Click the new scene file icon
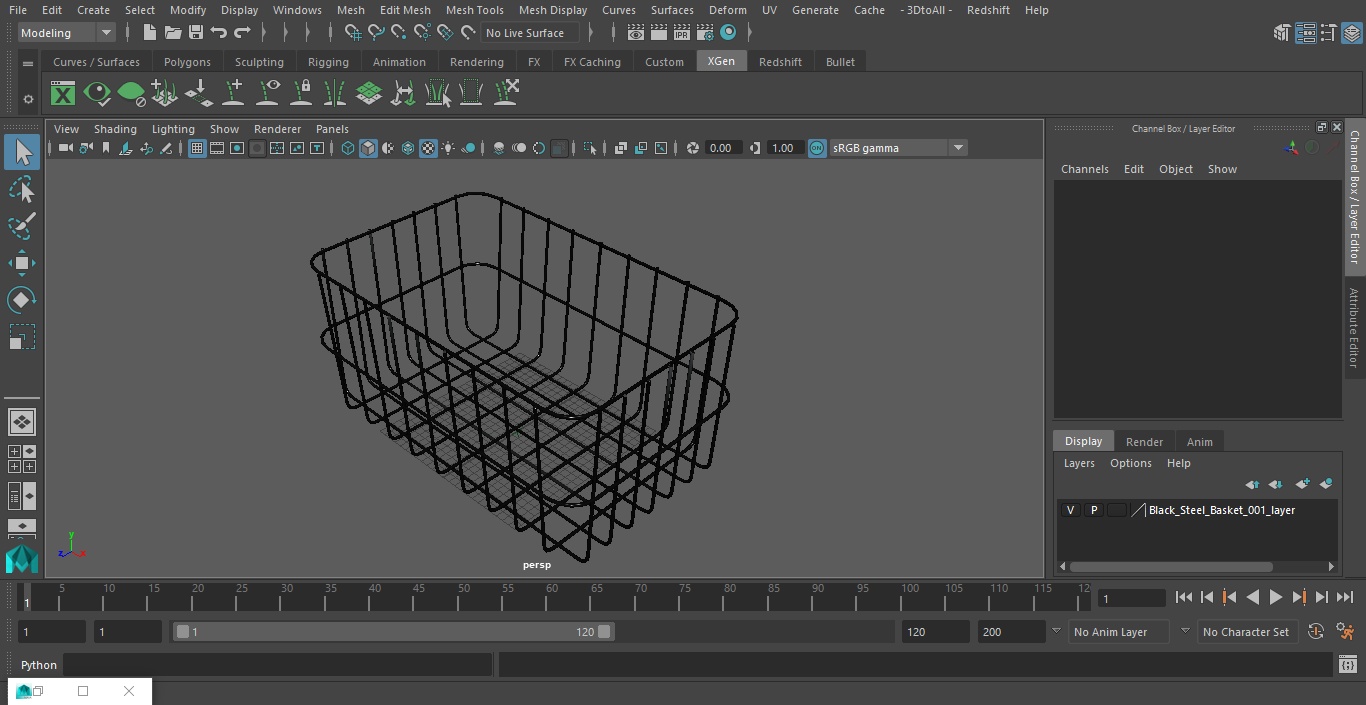The height and width of the screenshot is (705, 1366). (149, 33)
